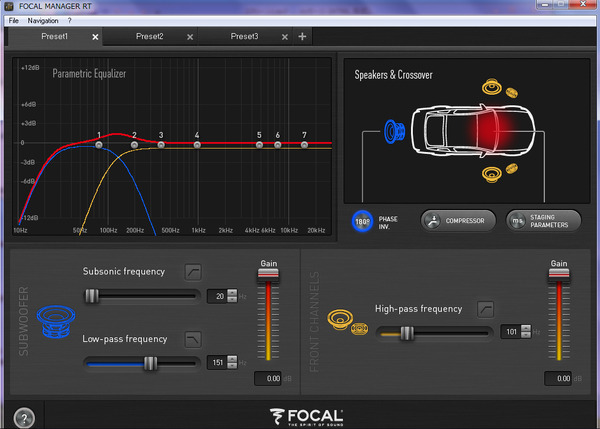The width and height of the screenshot is (600, 429).
Task: Click the subwoofer gain dB value field
Action: coord(268,378)
